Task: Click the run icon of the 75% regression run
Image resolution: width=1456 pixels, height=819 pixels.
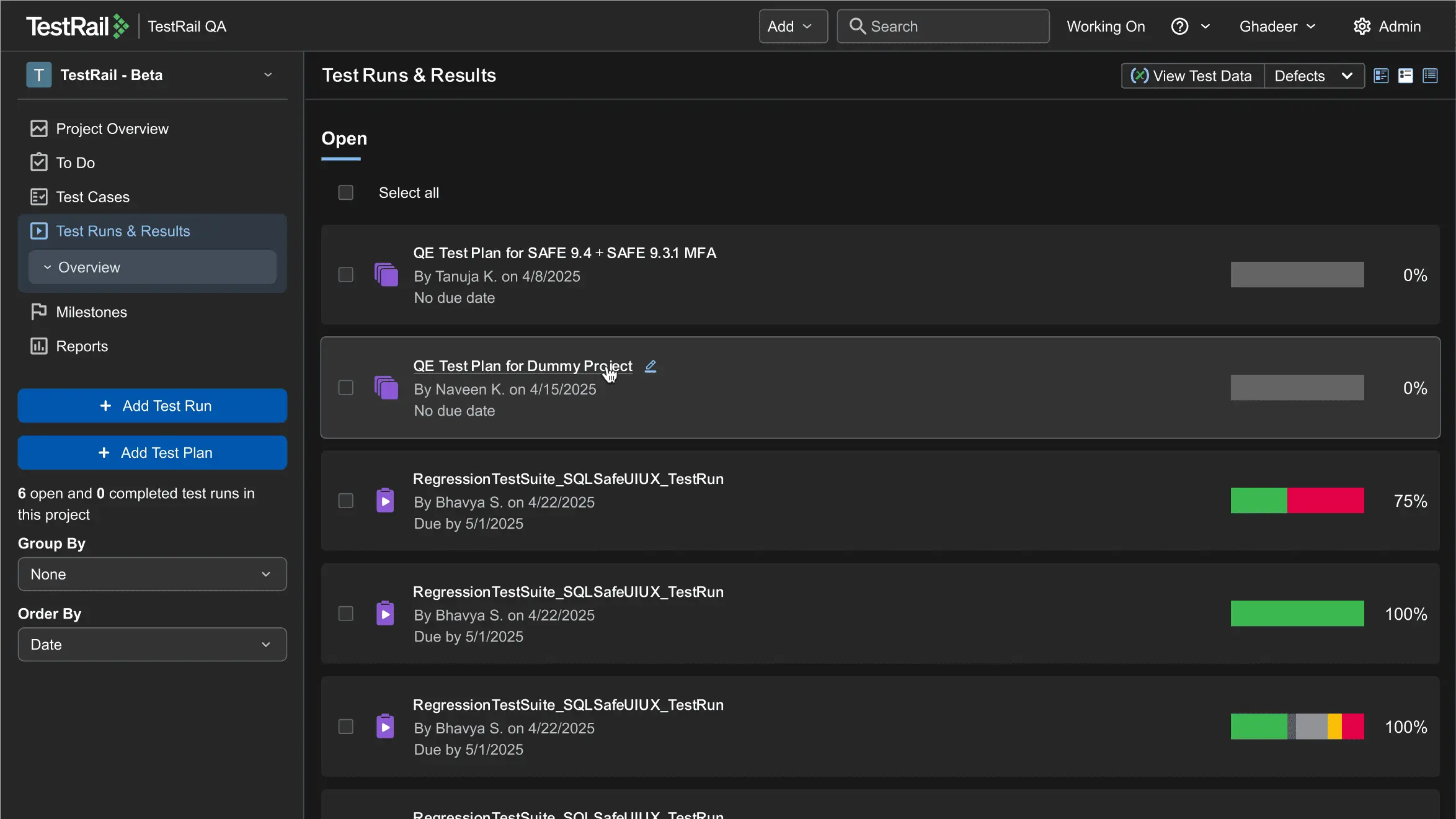Action: 385,500
